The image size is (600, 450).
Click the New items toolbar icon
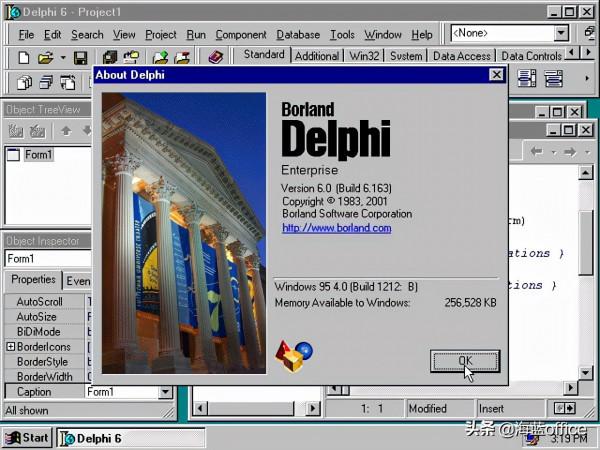pos(24,58)
